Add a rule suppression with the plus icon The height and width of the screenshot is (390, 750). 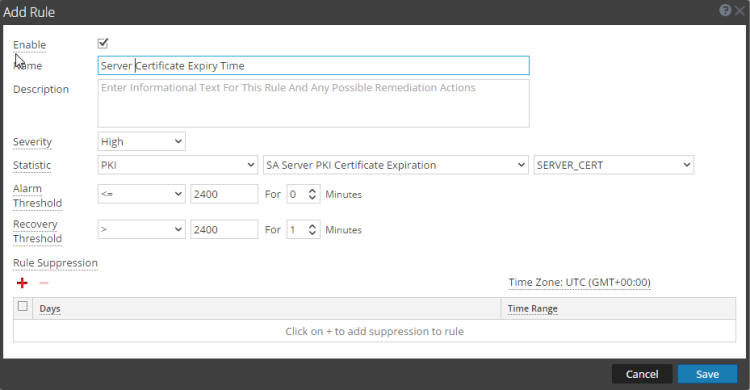[22, 283]
